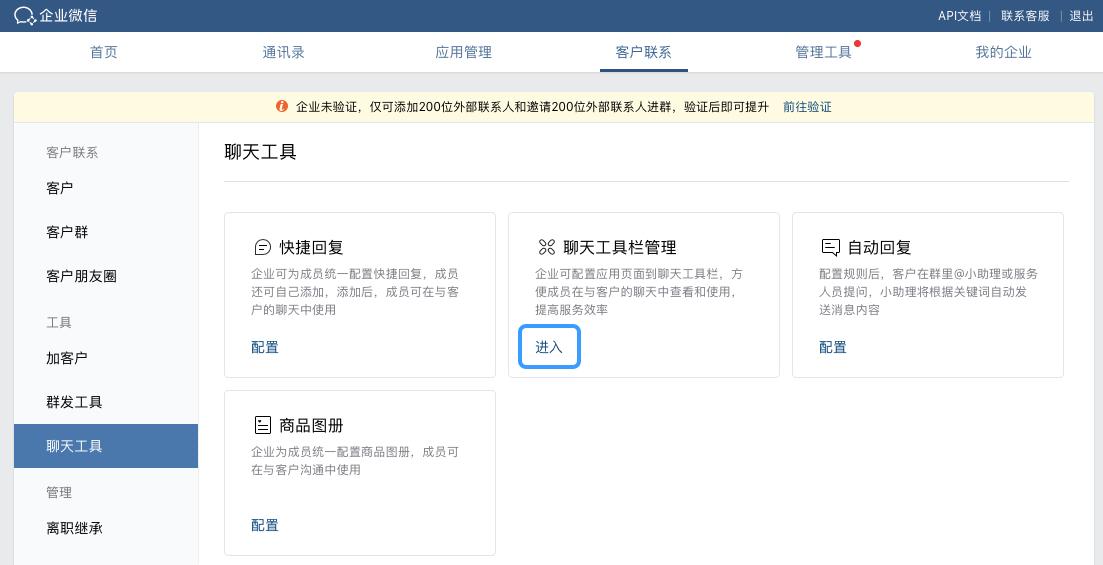Image resolution: width=1103 pixels, height=565 pixels.
Task: Click 进入 under 聊天工具栏管理
Action: pyautogui.click(x=549, y=347)
